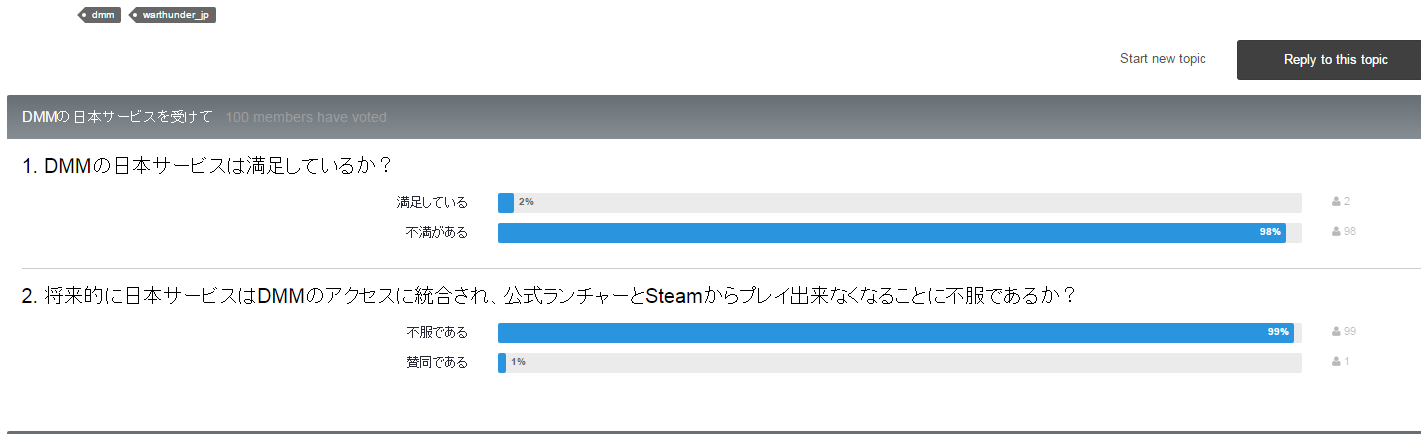This screenshot has width=1421, height=434.
Task: Click the voter icon beside count 1
Action: click(1336, 362)
